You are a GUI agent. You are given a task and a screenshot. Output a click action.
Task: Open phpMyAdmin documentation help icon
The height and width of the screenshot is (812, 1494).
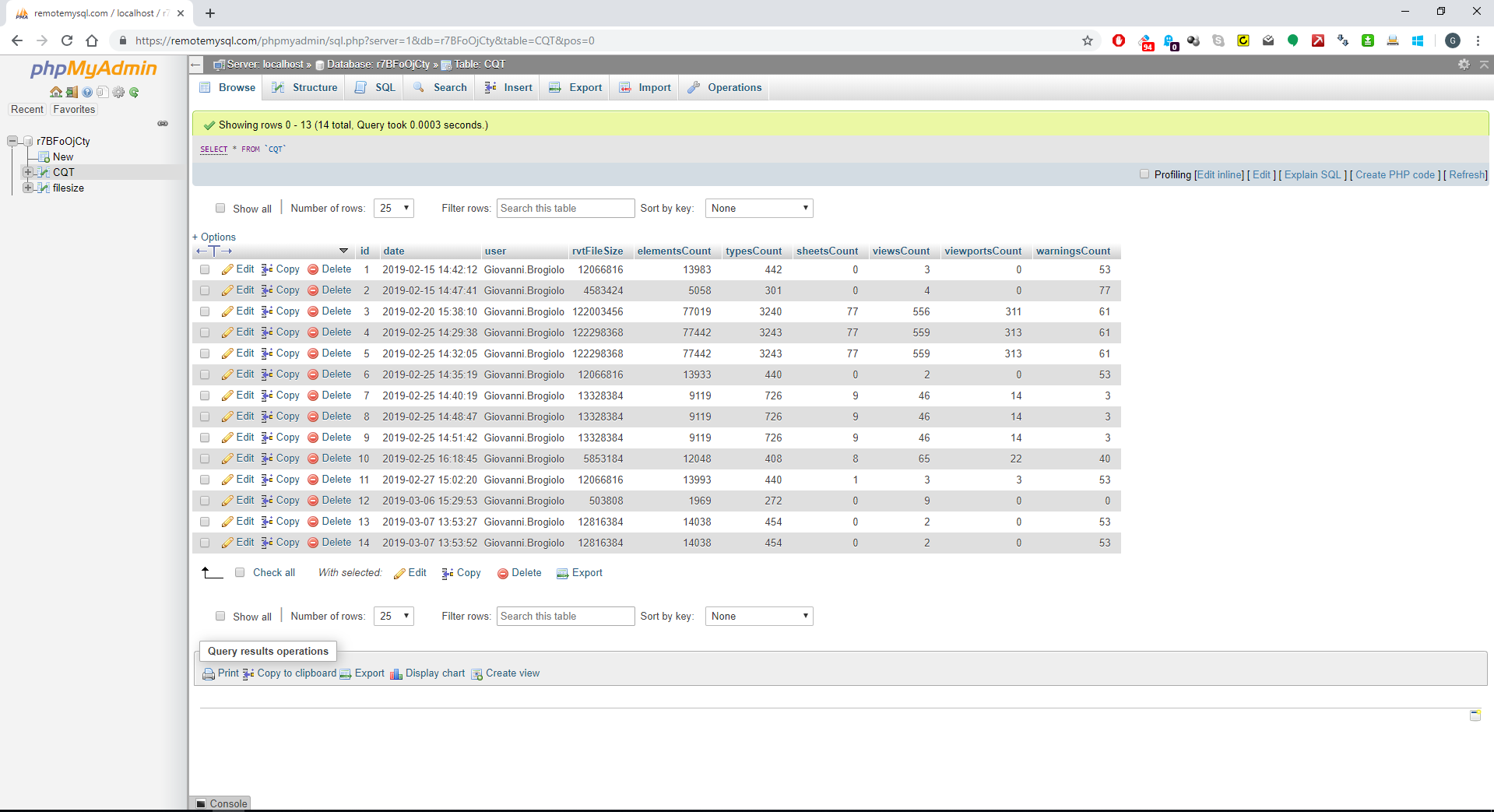pyautogui.click(x=87, y=92)
